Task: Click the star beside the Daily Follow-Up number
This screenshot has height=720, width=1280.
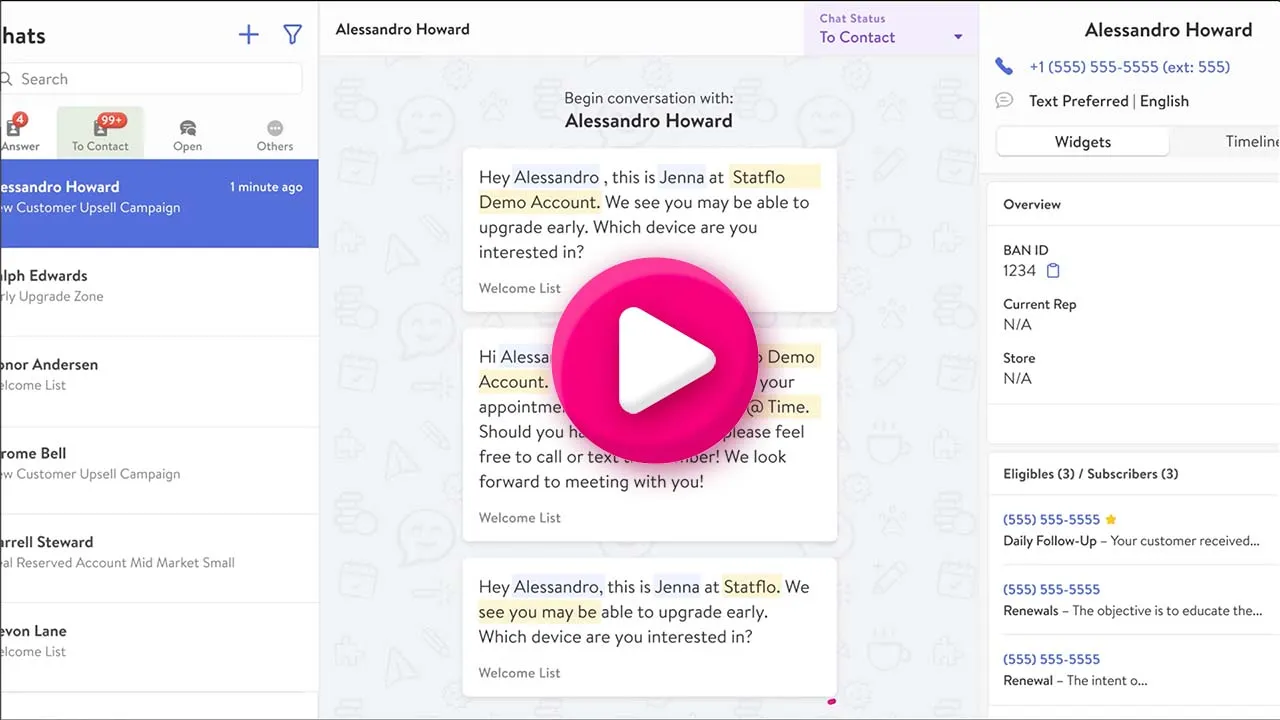Action: (1111, 519)
